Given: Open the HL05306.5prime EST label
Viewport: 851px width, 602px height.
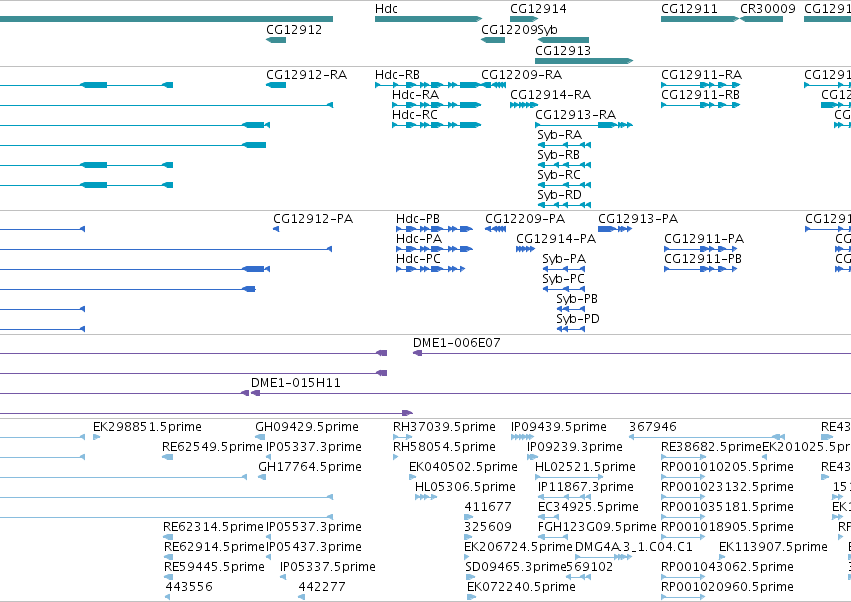Looking at the screenshot, I should click(x=465, y=487).
